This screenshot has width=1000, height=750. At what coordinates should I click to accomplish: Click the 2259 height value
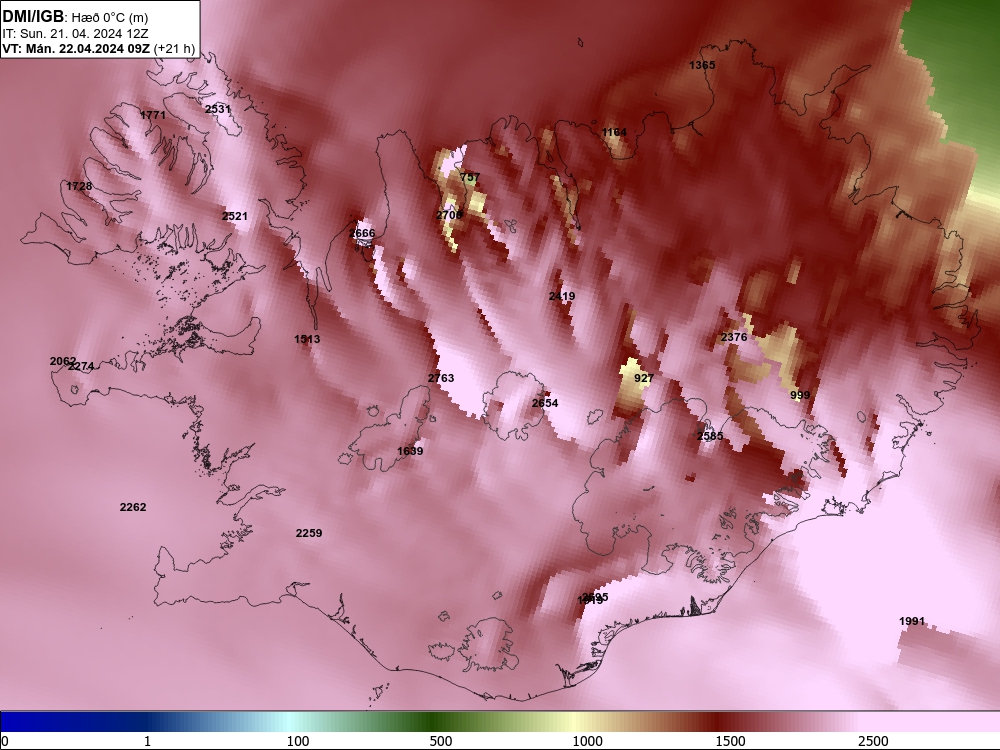[x=309, y=533]
